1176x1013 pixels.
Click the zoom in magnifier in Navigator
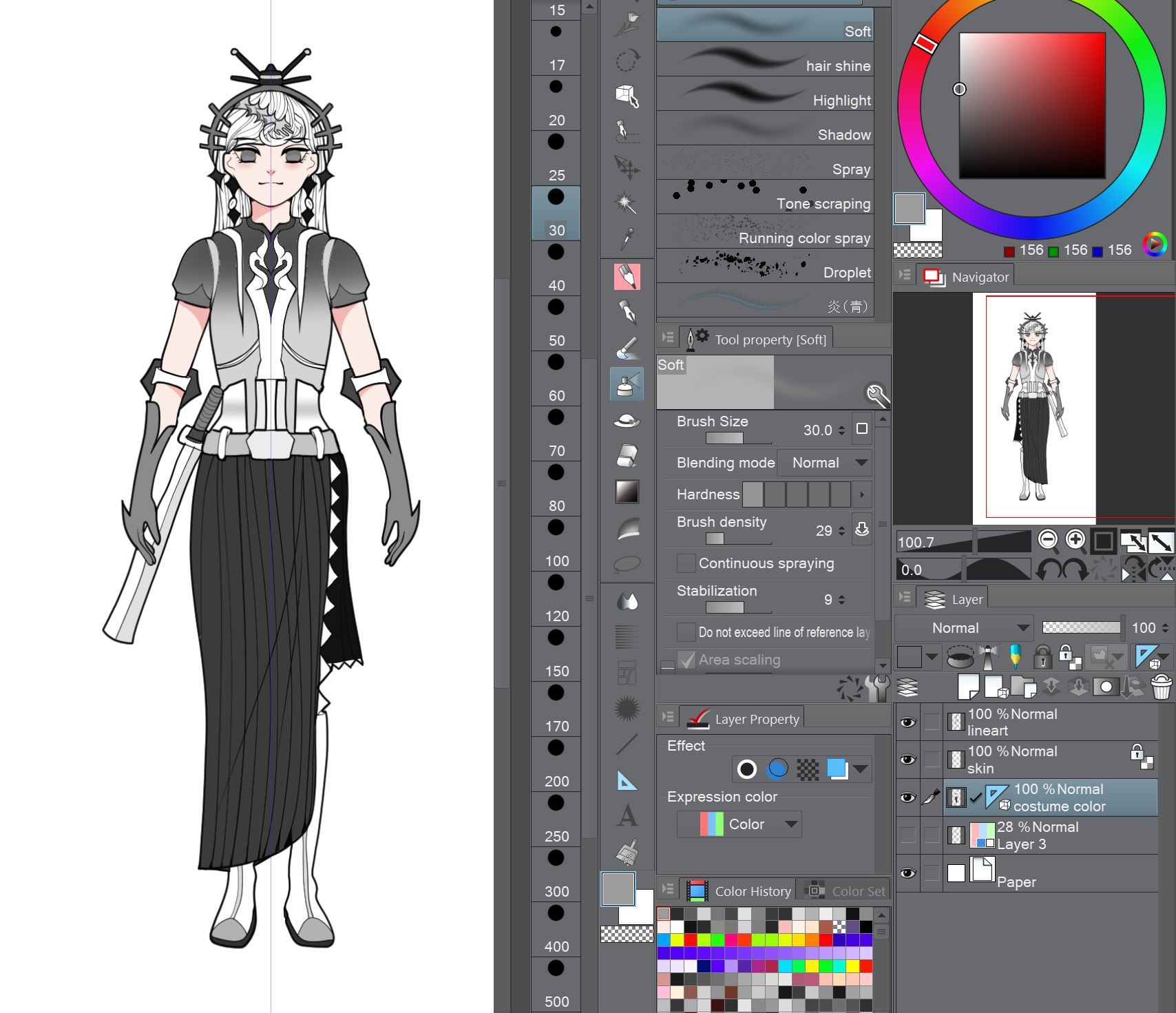tap(1075, 540)
